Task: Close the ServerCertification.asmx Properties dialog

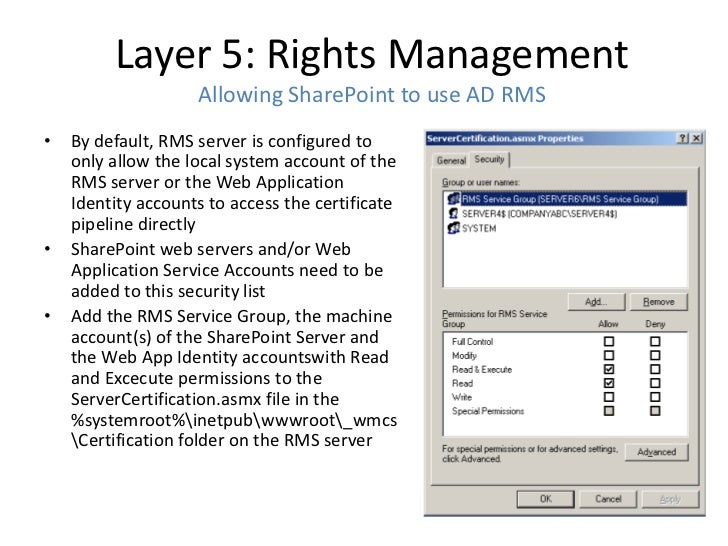Action: coord(696,138)
